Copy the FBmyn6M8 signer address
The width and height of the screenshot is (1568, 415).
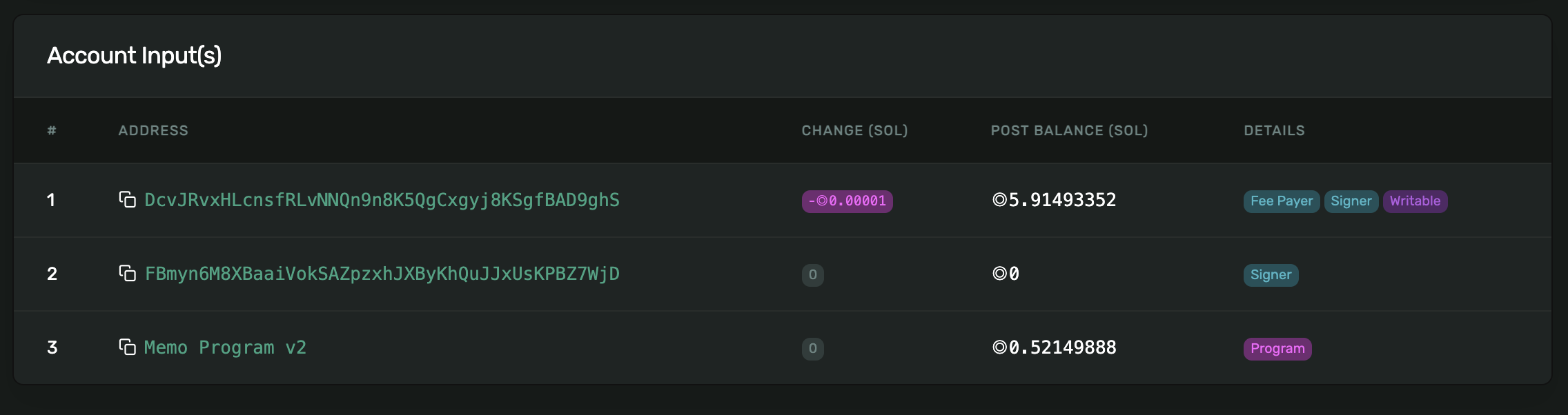127,274
